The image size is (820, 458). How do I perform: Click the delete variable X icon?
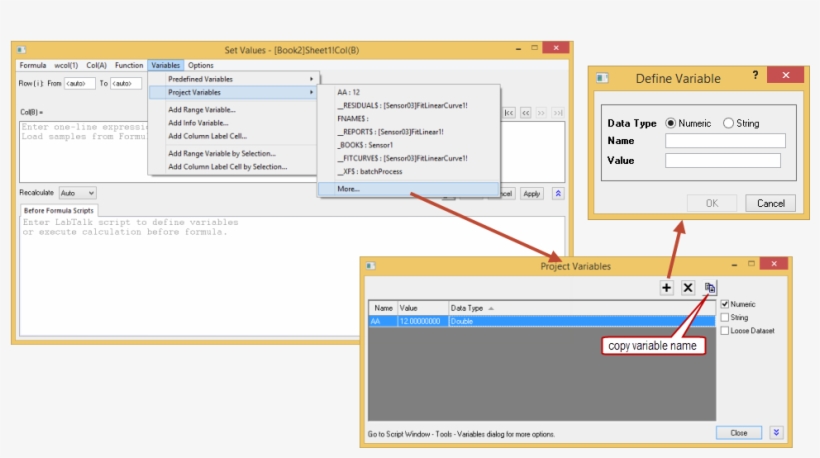[688, 287]
